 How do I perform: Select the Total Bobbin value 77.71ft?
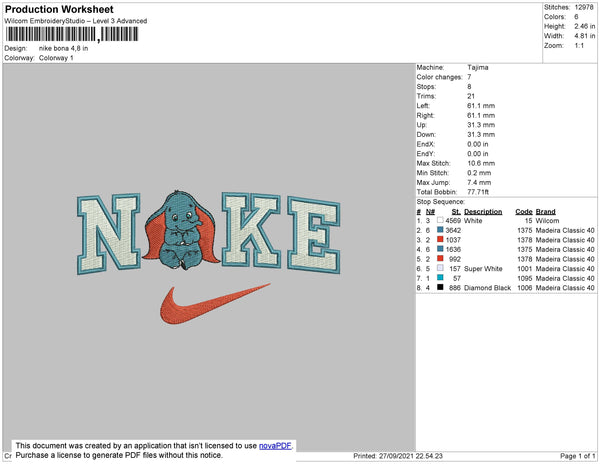(478, 192)
